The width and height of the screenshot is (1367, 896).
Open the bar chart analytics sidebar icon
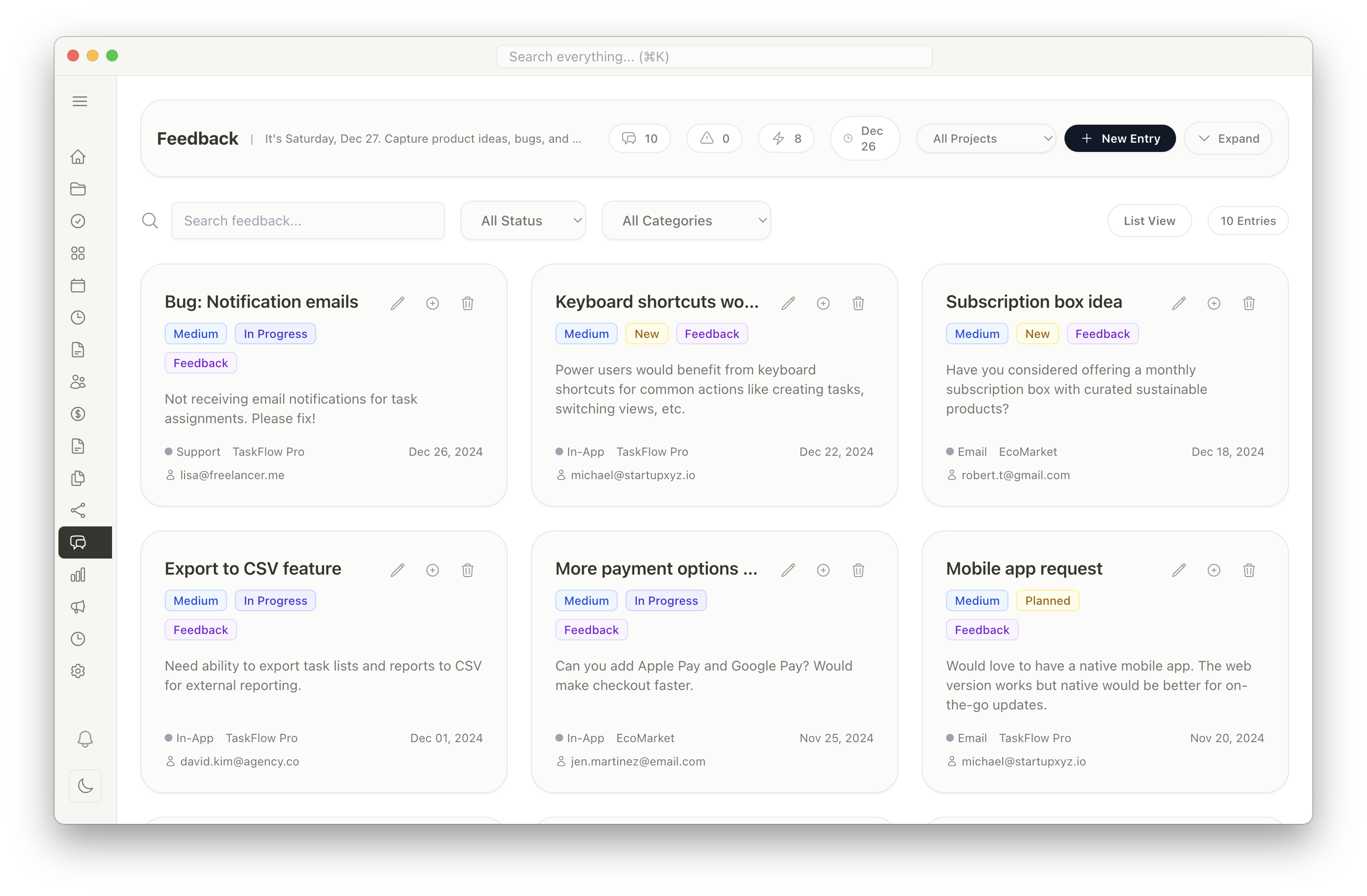click(78, 575)
